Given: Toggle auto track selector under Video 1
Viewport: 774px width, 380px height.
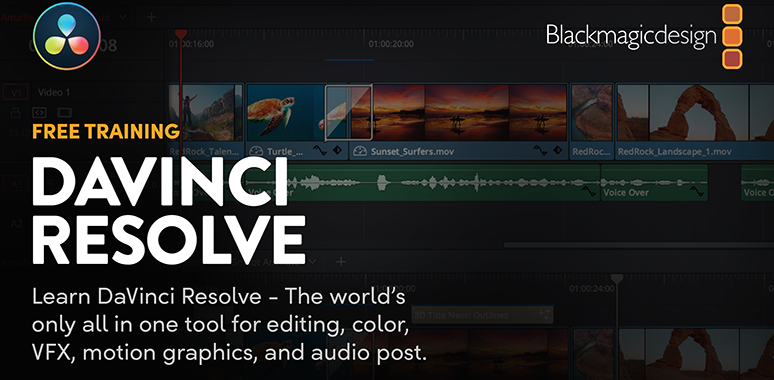Looking at the screenshot, I should pos(39,112).
